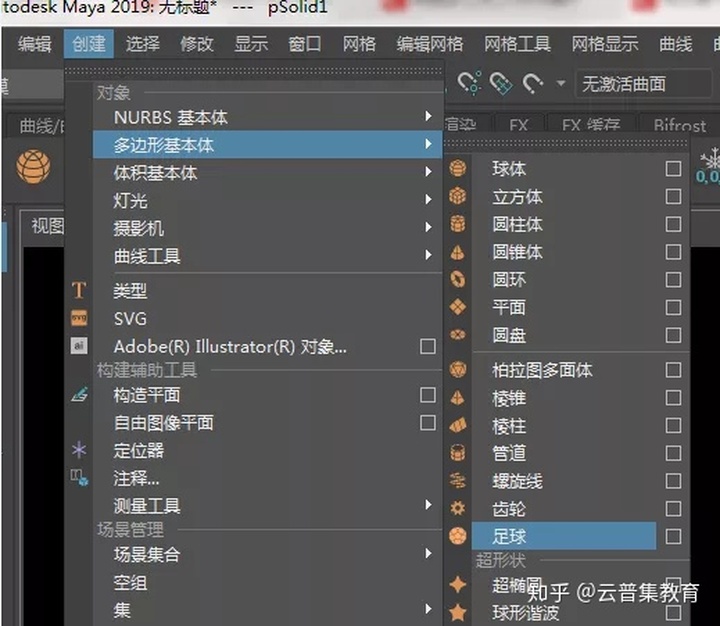
Task: Open the 修改 menu
Action: coord(197,44)
